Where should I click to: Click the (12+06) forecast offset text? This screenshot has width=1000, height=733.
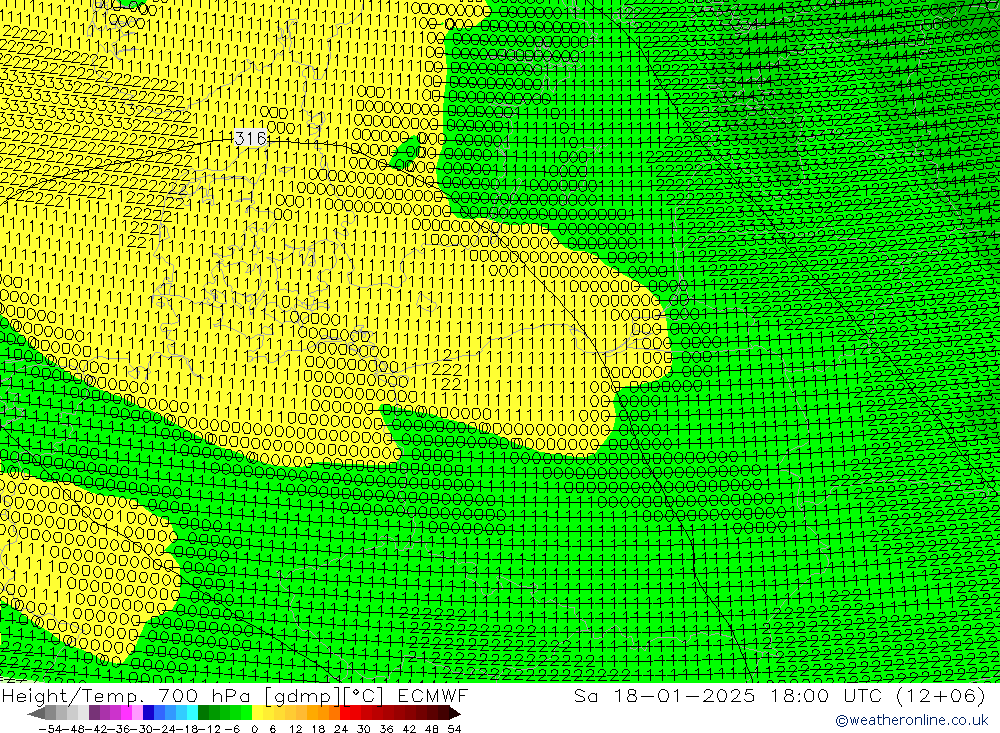click(x=941, y=695)
